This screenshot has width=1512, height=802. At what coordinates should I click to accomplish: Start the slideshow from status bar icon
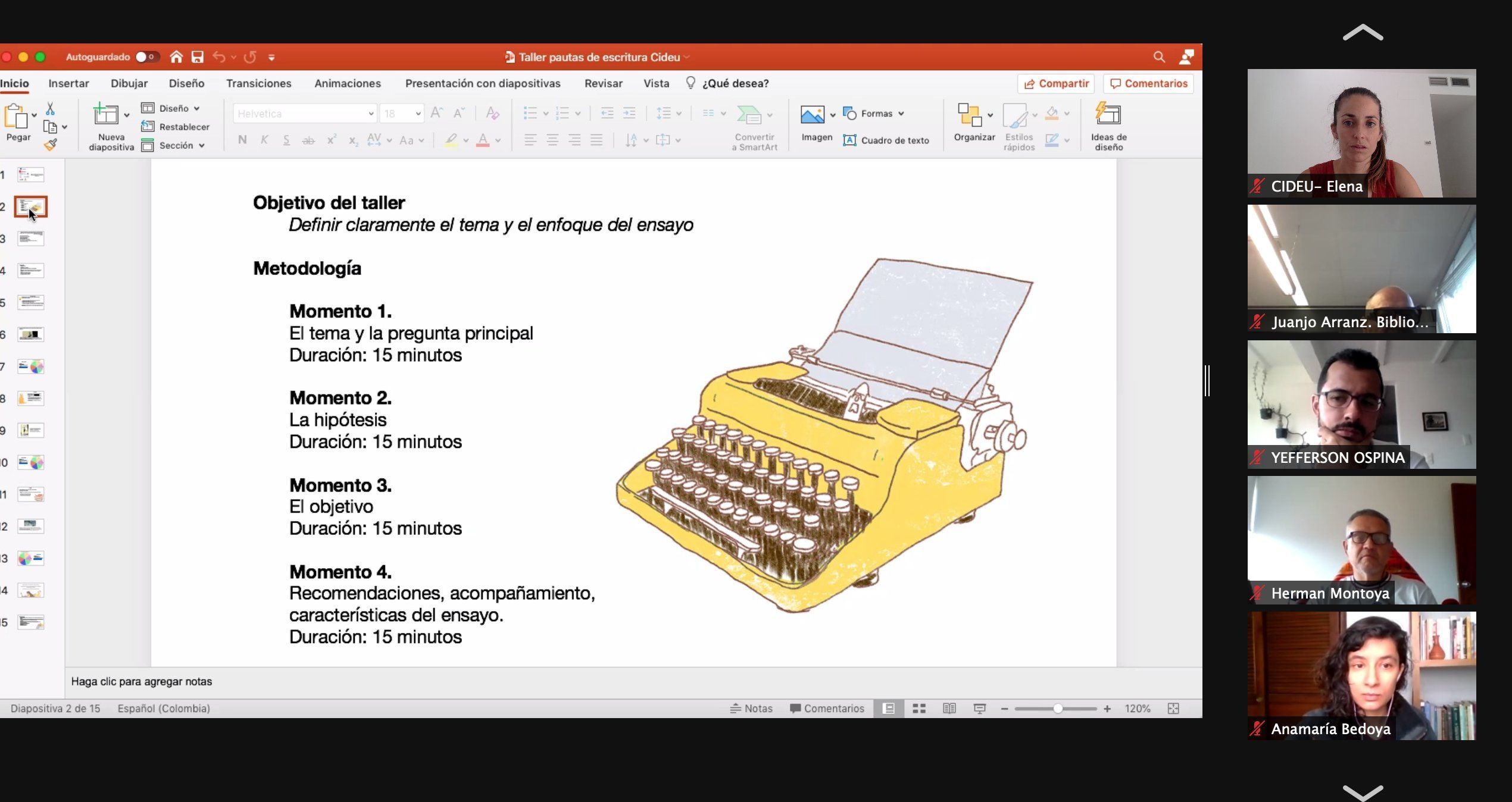pyautogui.click(x=979, y=709)
